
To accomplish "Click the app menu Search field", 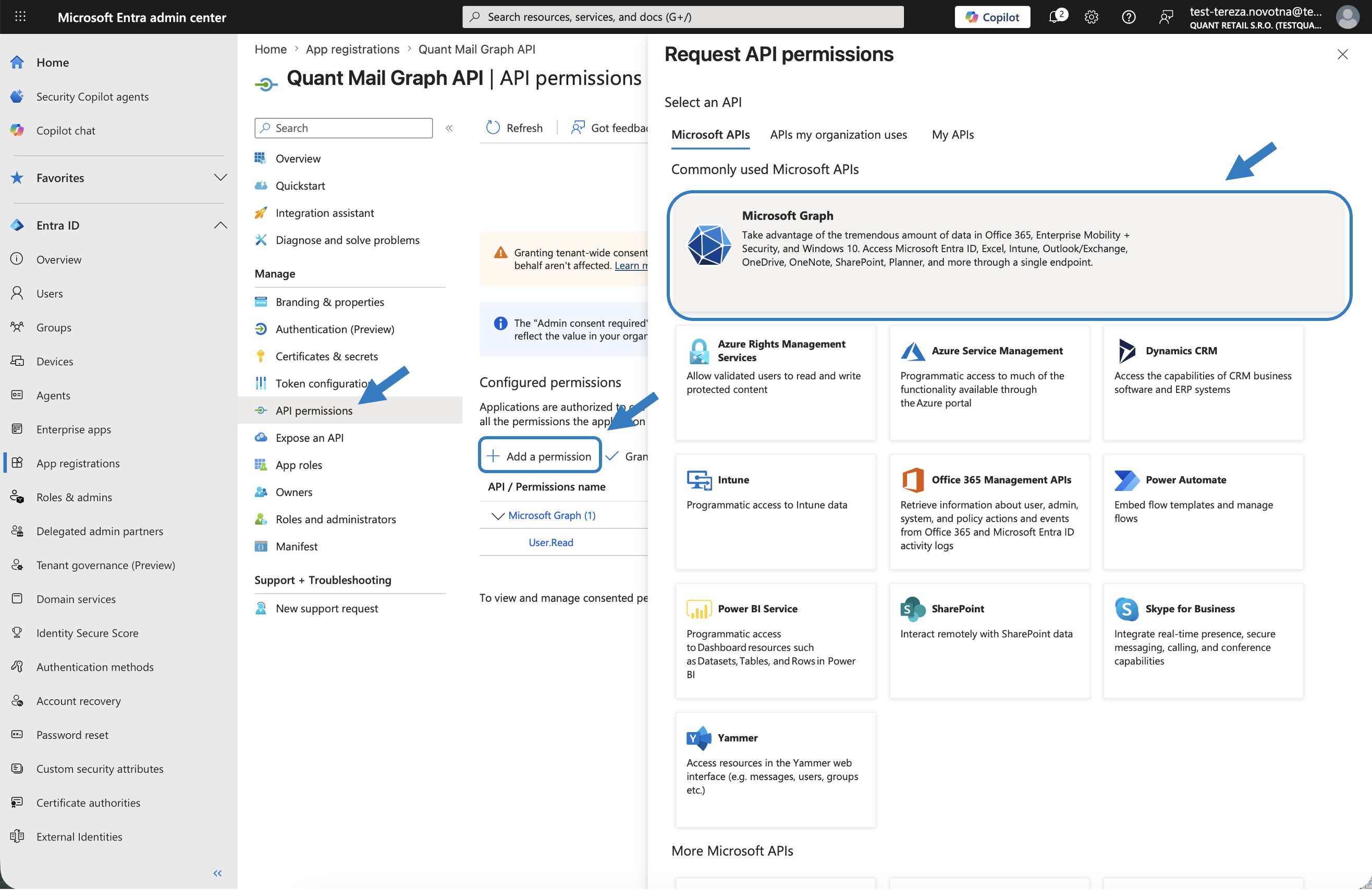I will 344,128.
